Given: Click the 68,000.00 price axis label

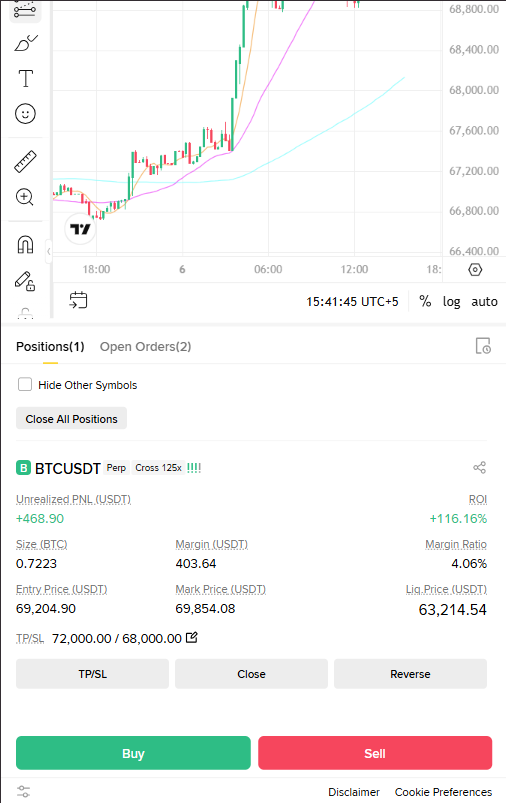Looking at the screenshot, I should pyautogui.click(x=474, y=90).
